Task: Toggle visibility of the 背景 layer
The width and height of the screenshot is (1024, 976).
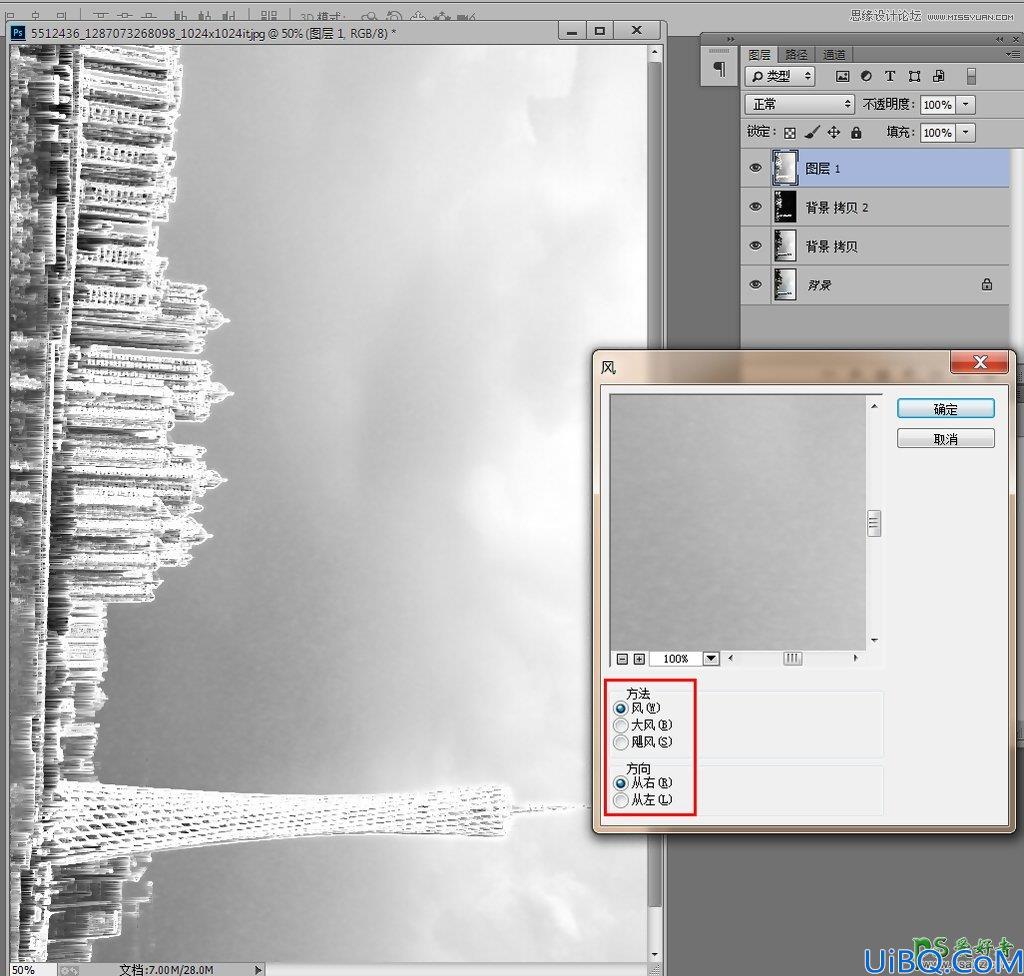Action: tap(756, 285)
